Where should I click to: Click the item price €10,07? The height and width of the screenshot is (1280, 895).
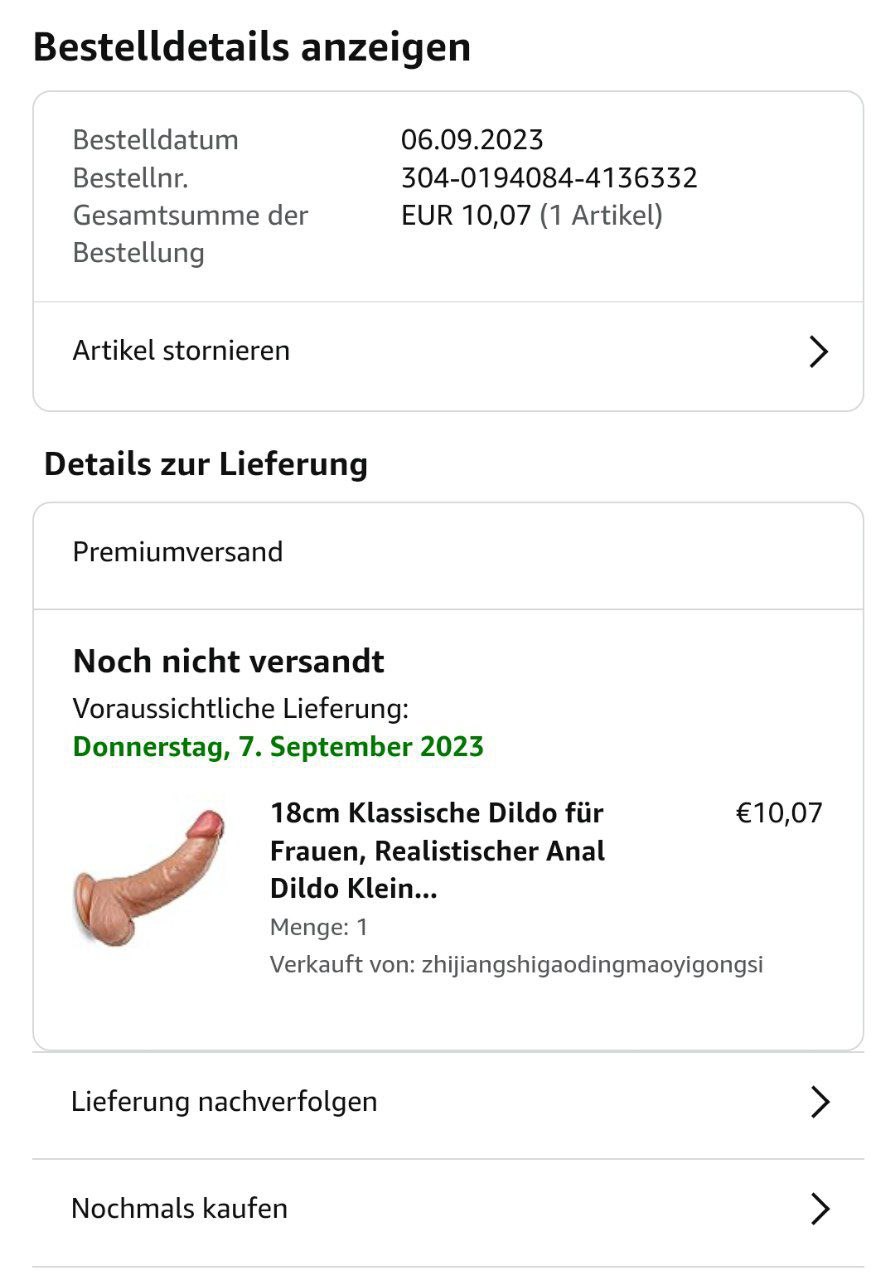(x=778, y=813)
